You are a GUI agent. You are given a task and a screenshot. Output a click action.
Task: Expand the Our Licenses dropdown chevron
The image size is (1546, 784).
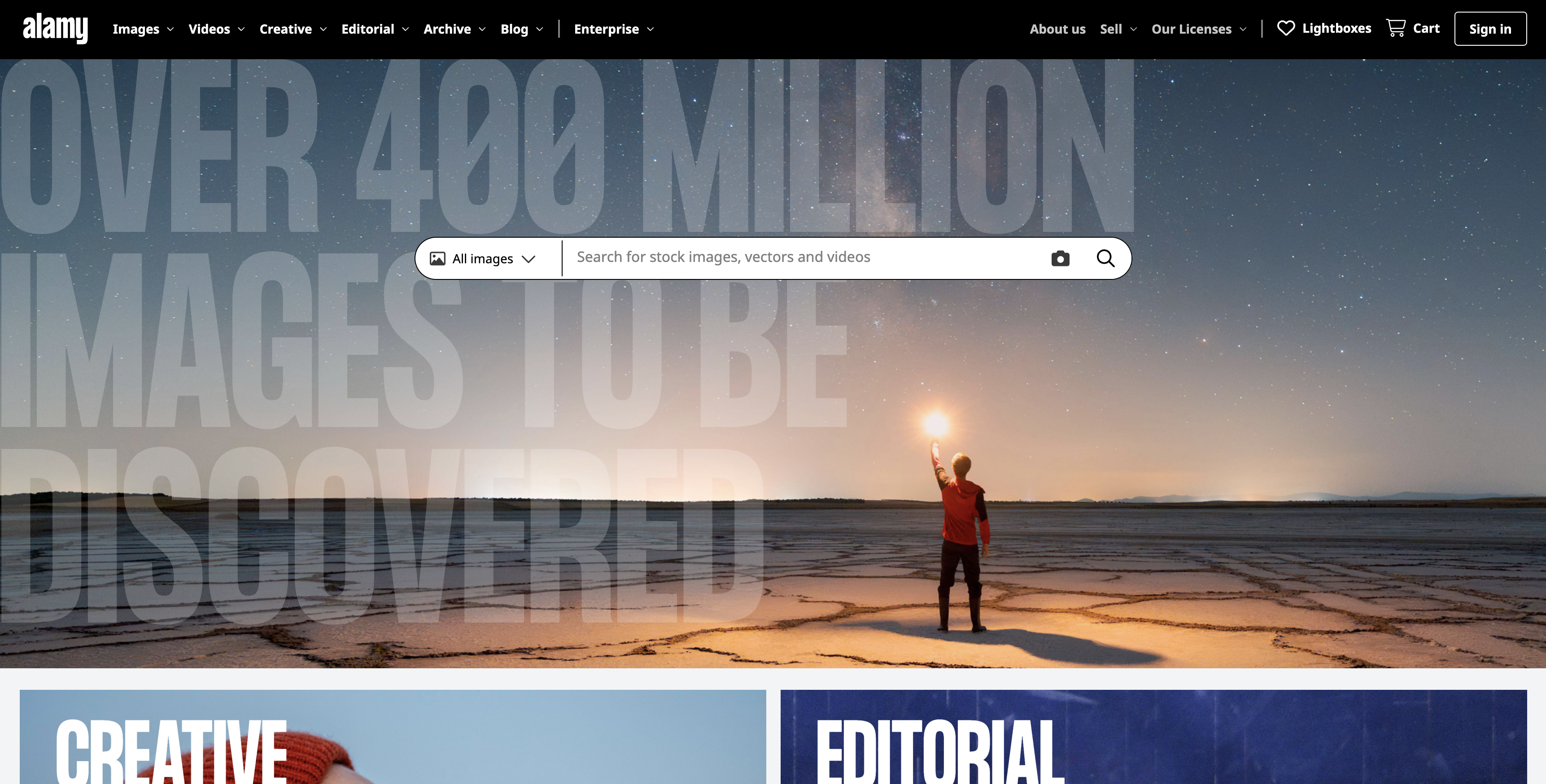coord(1243,30)
